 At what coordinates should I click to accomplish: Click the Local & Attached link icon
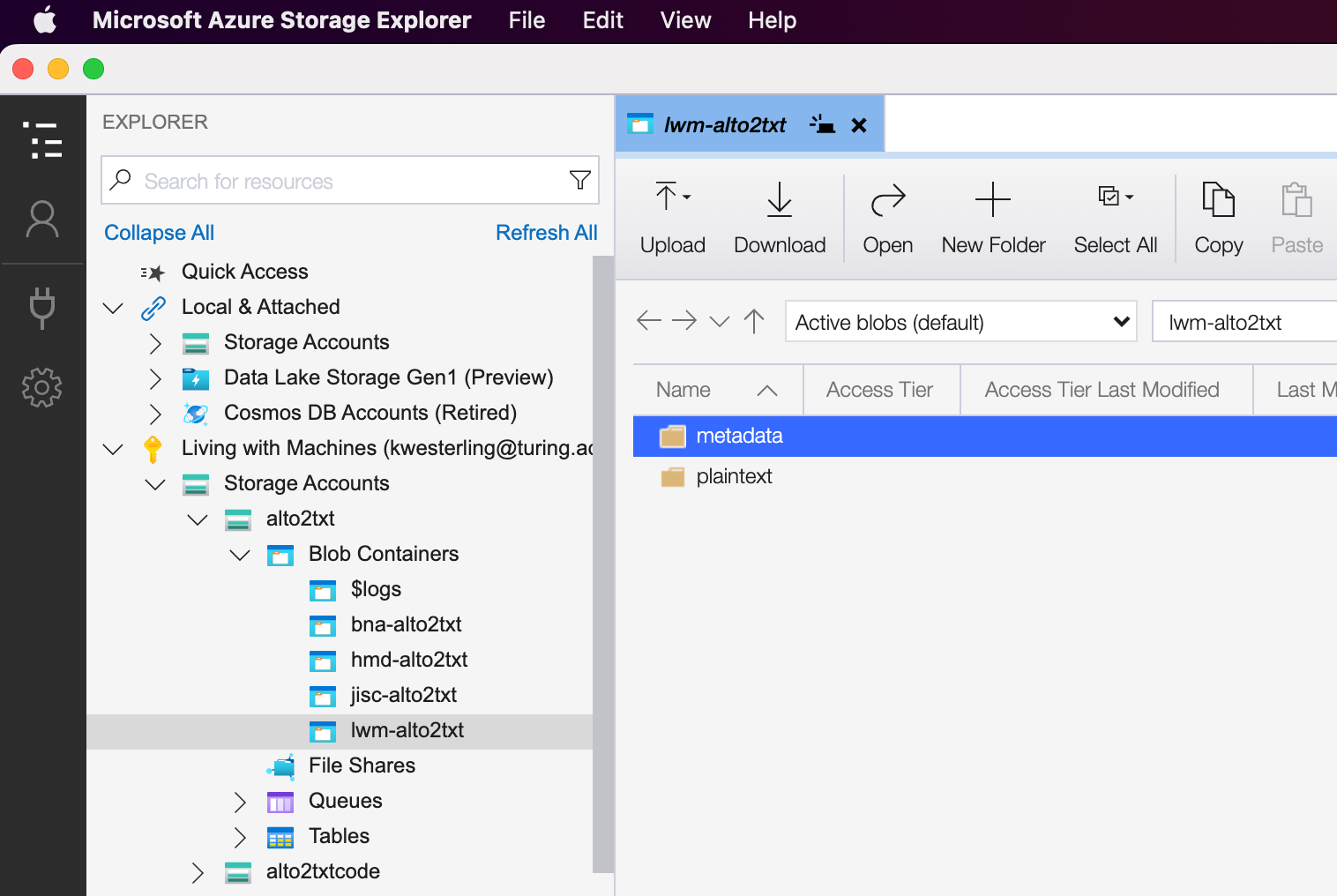click(x=153, y=308)
